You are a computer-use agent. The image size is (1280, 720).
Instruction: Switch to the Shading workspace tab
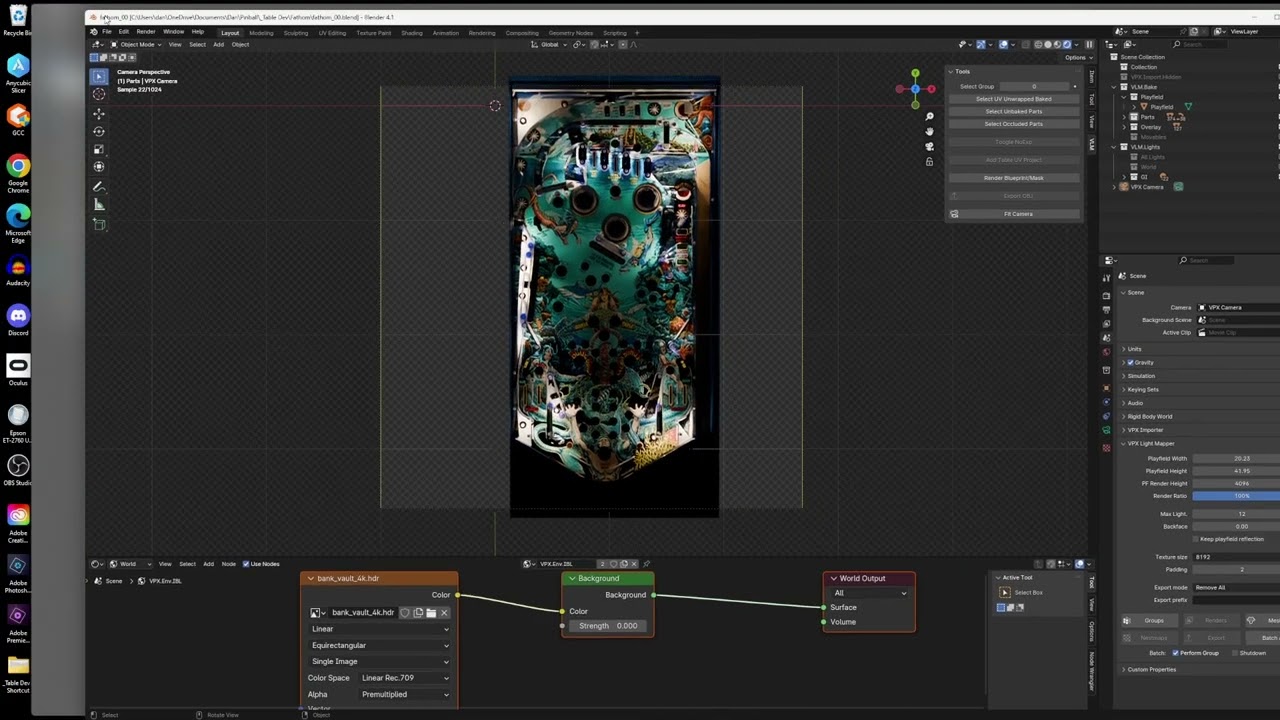[412, 33]
